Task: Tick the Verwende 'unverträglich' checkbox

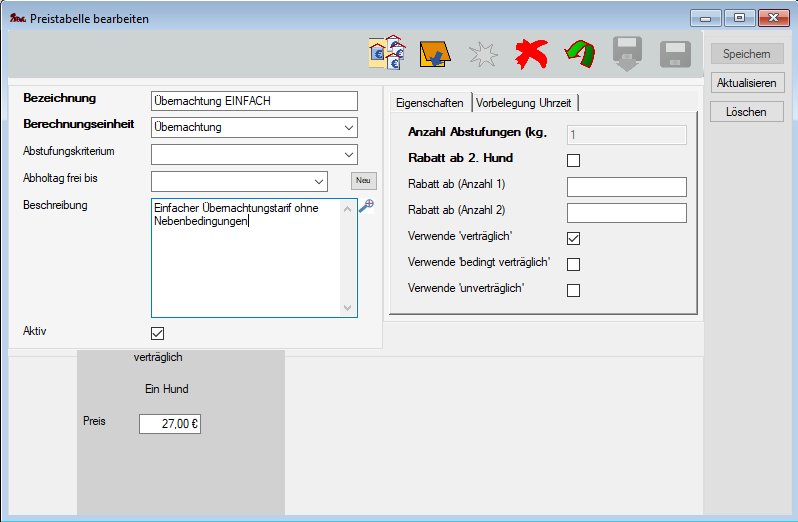Action: [574, 290]
